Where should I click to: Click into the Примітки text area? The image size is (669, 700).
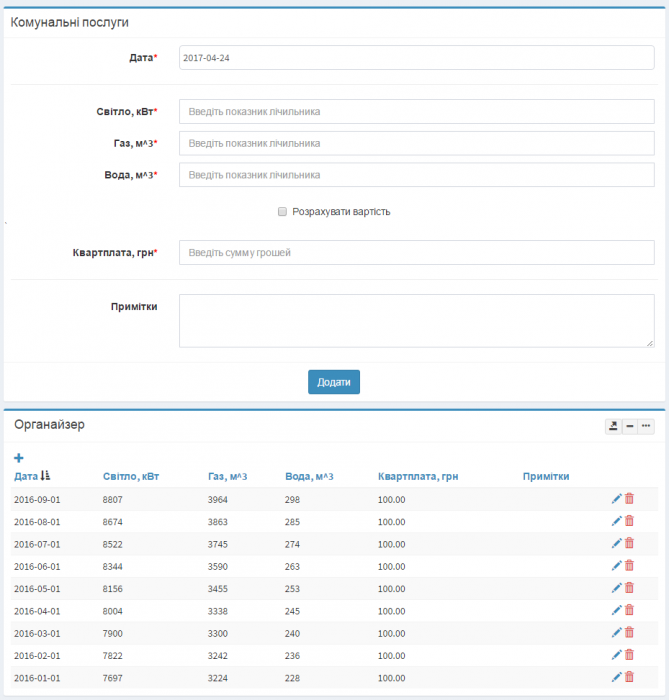tap(416, 320)
